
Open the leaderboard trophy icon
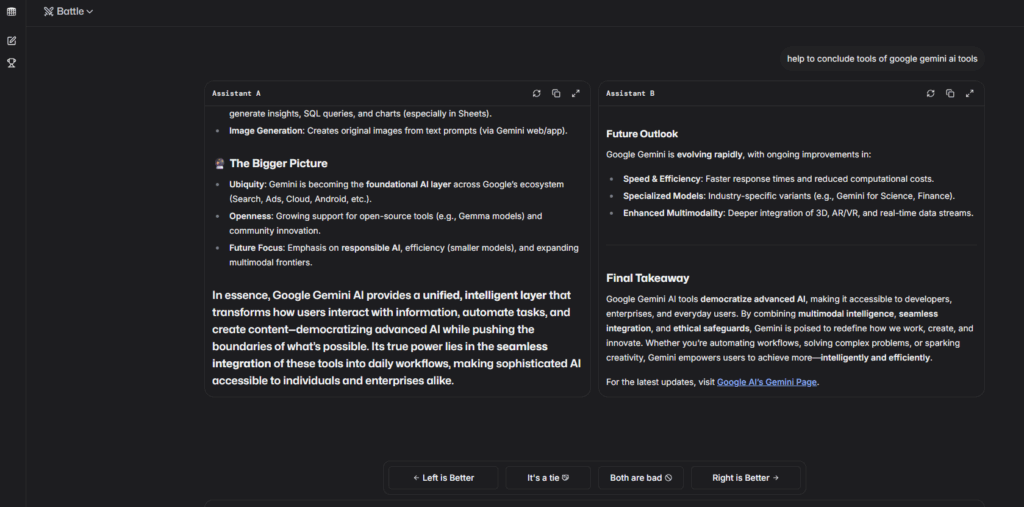(12, 63)
